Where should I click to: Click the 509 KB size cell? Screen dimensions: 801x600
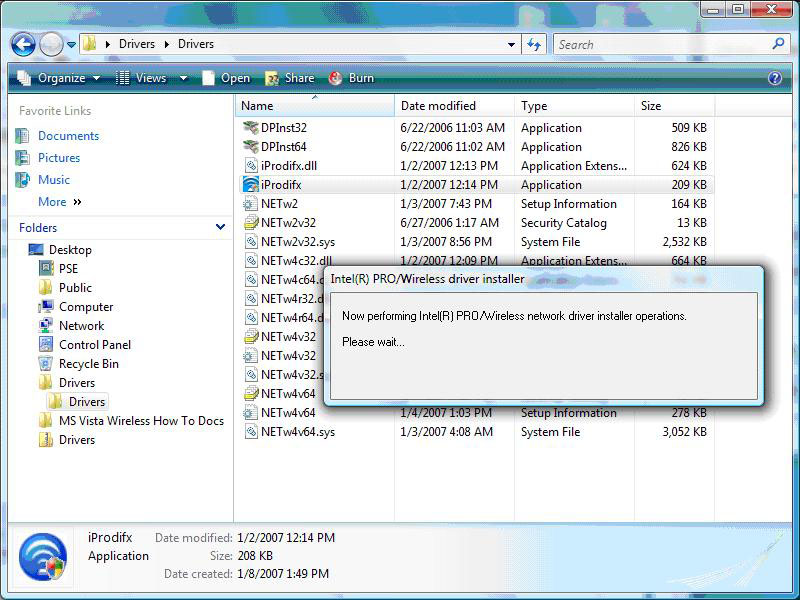[x=689, y=128]
